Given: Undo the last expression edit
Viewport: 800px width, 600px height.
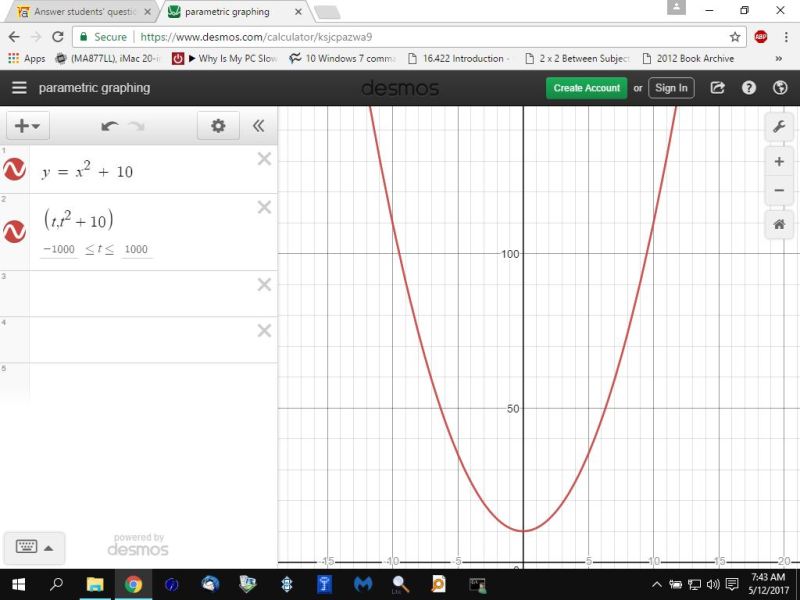Looking at the screenshot, I should pyautogui.click(x=109, y=126).
